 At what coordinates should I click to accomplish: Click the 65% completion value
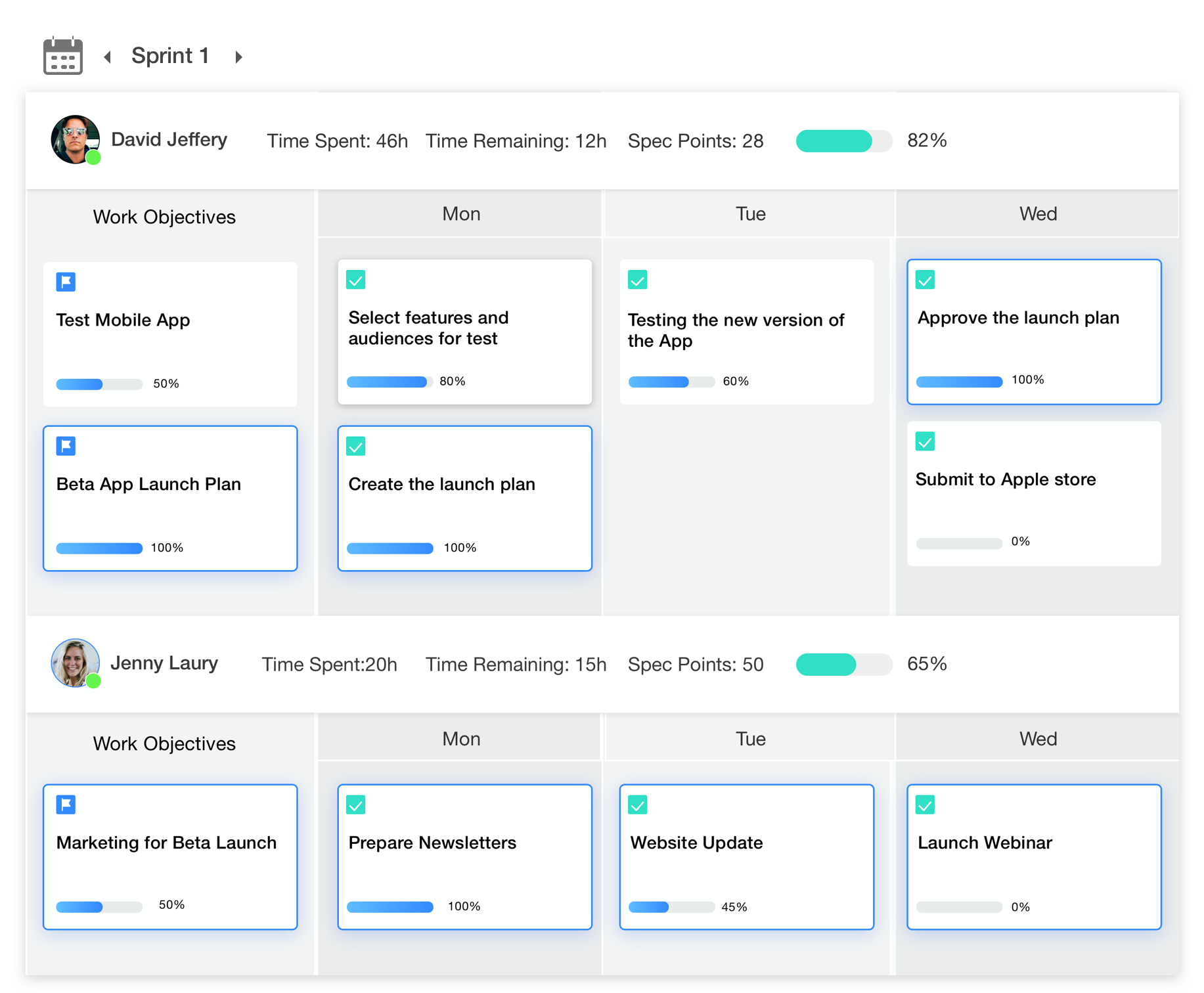[927, 664]
